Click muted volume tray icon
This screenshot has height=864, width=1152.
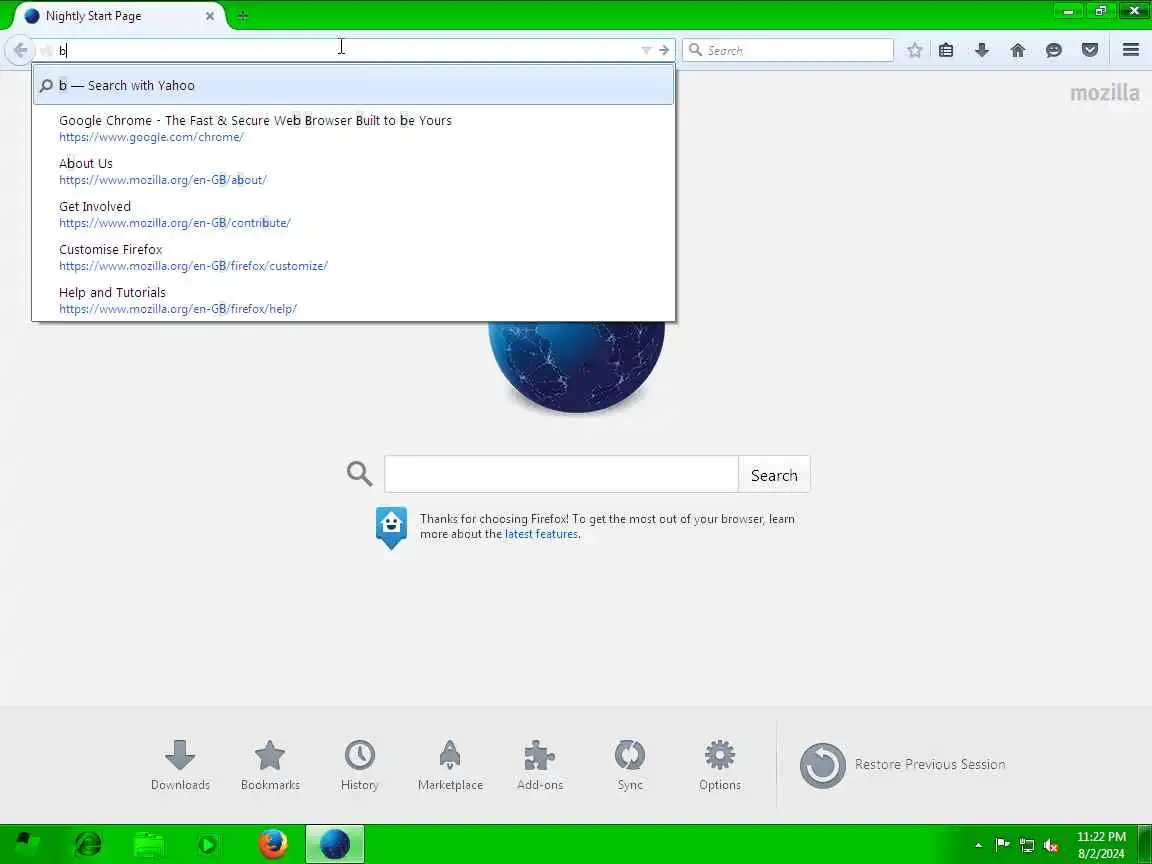[1051, 846]
